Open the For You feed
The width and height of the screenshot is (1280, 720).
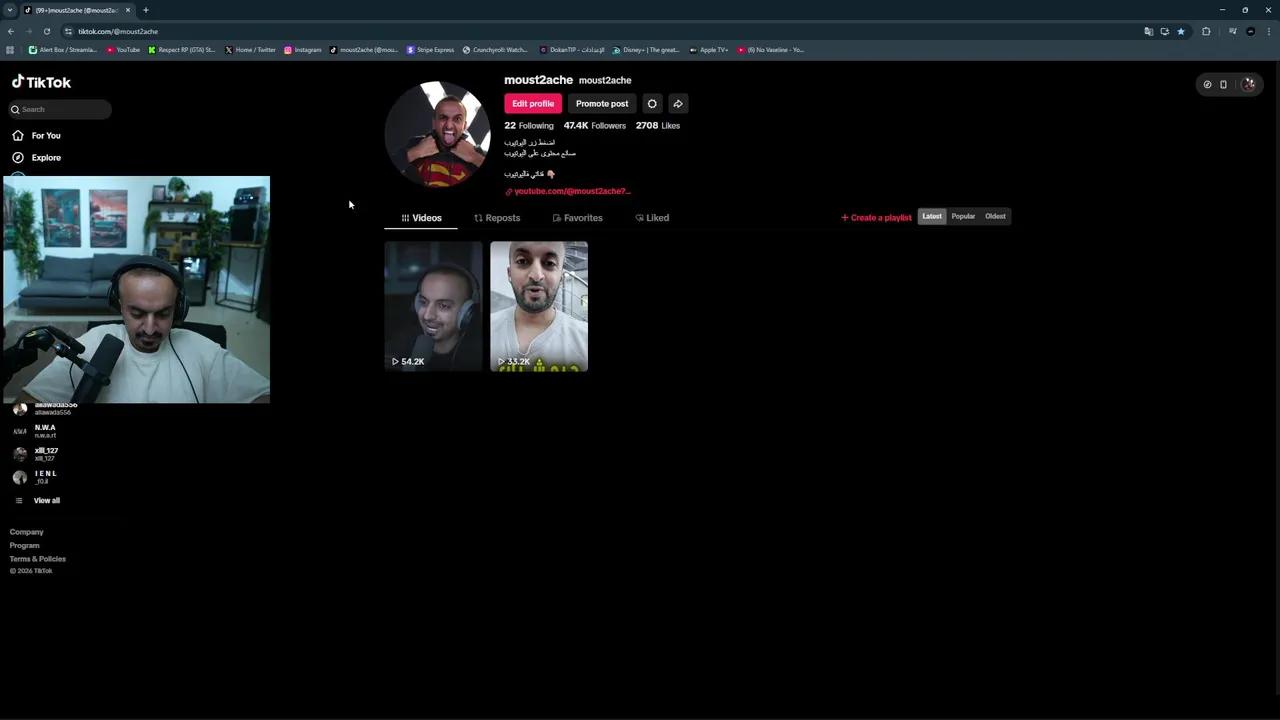(36, 135)
